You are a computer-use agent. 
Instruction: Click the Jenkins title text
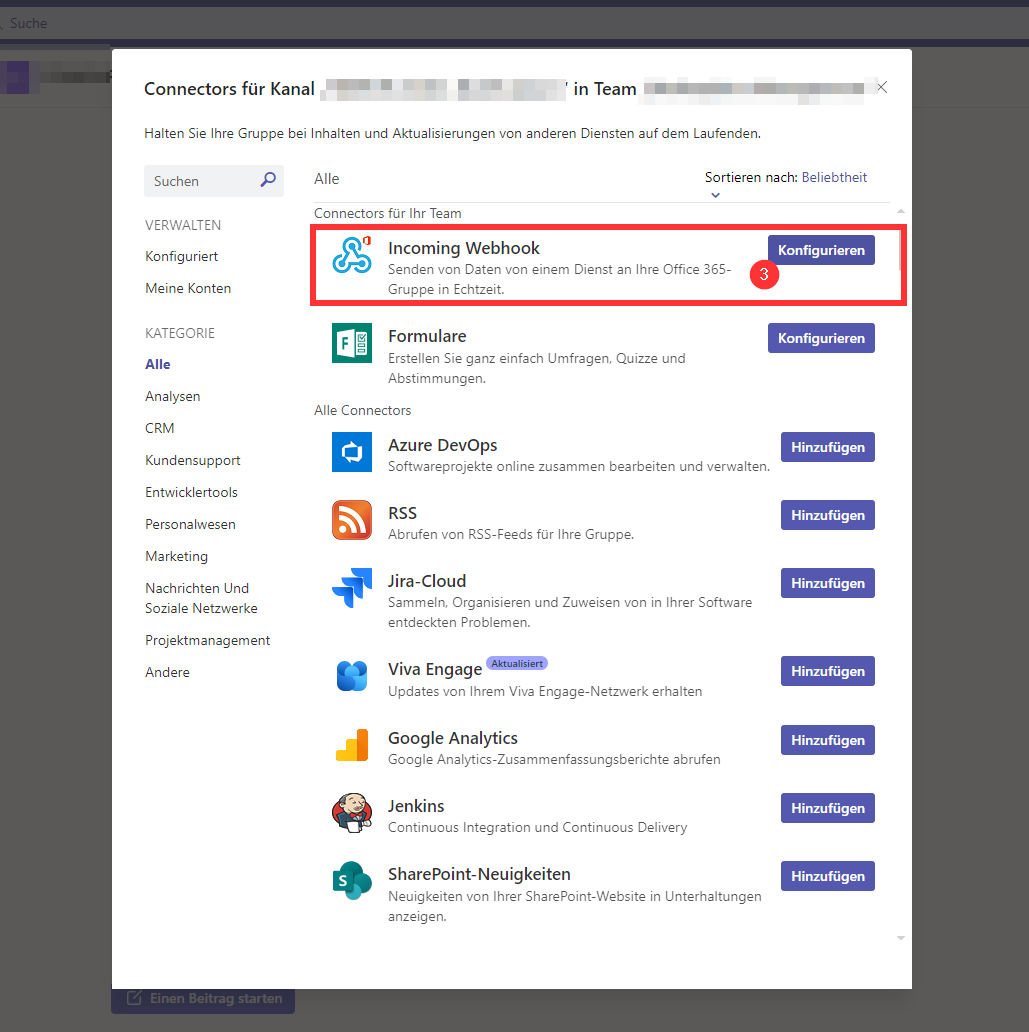pos(416,806)
